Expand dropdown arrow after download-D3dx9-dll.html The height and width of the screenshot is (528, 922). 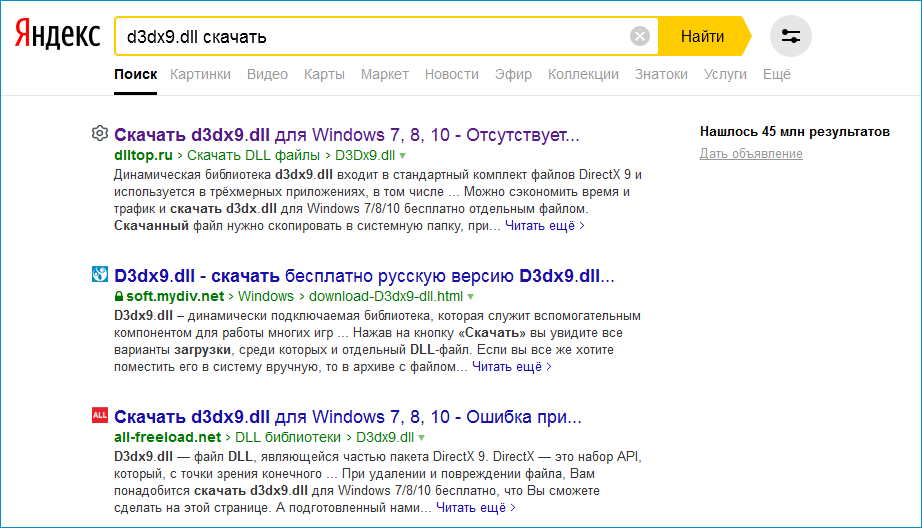pos(470,297)
